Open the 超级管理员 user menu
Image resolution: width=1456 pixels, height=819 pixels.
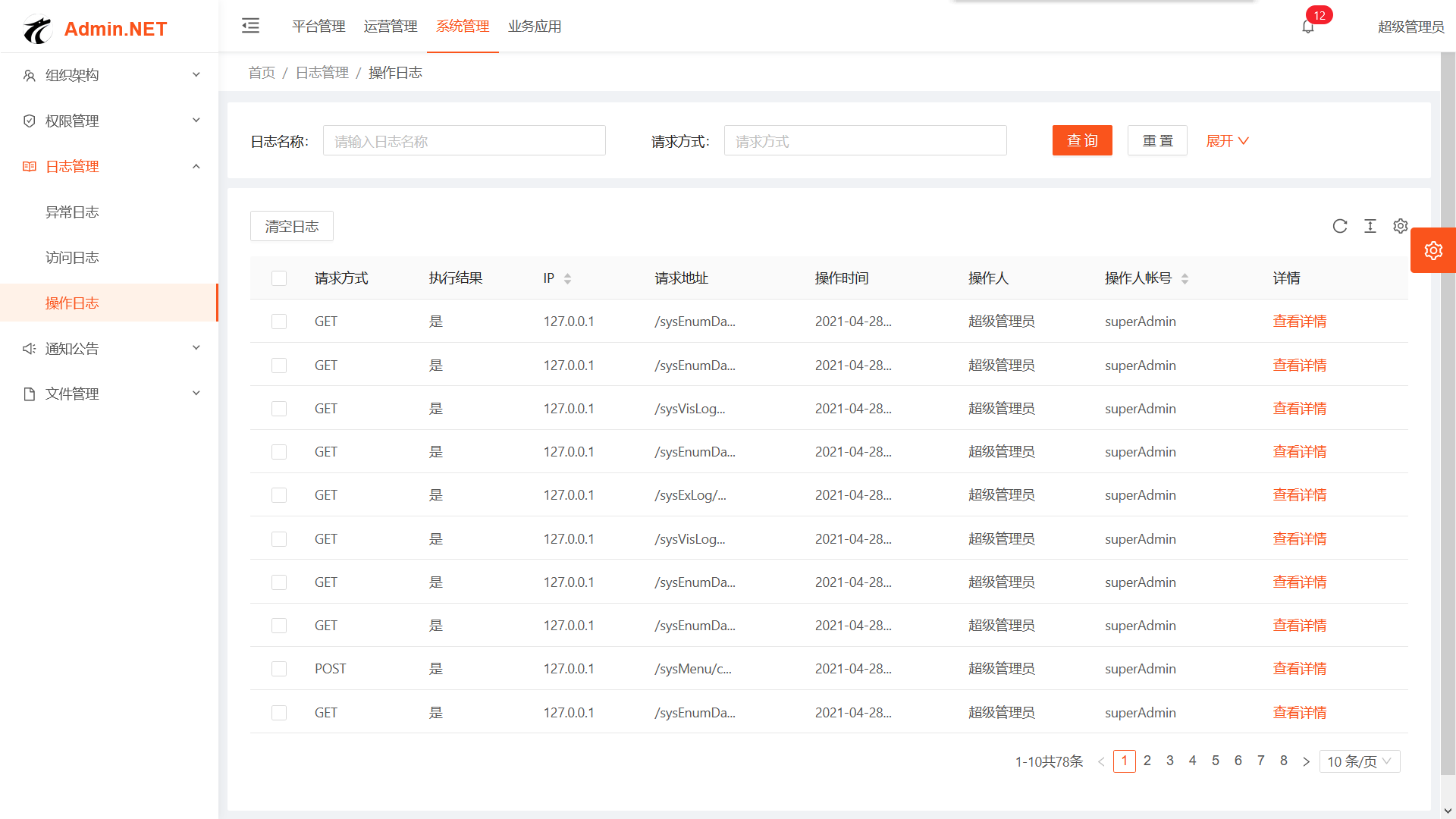pyautogui.click(x=1410, y=27)
